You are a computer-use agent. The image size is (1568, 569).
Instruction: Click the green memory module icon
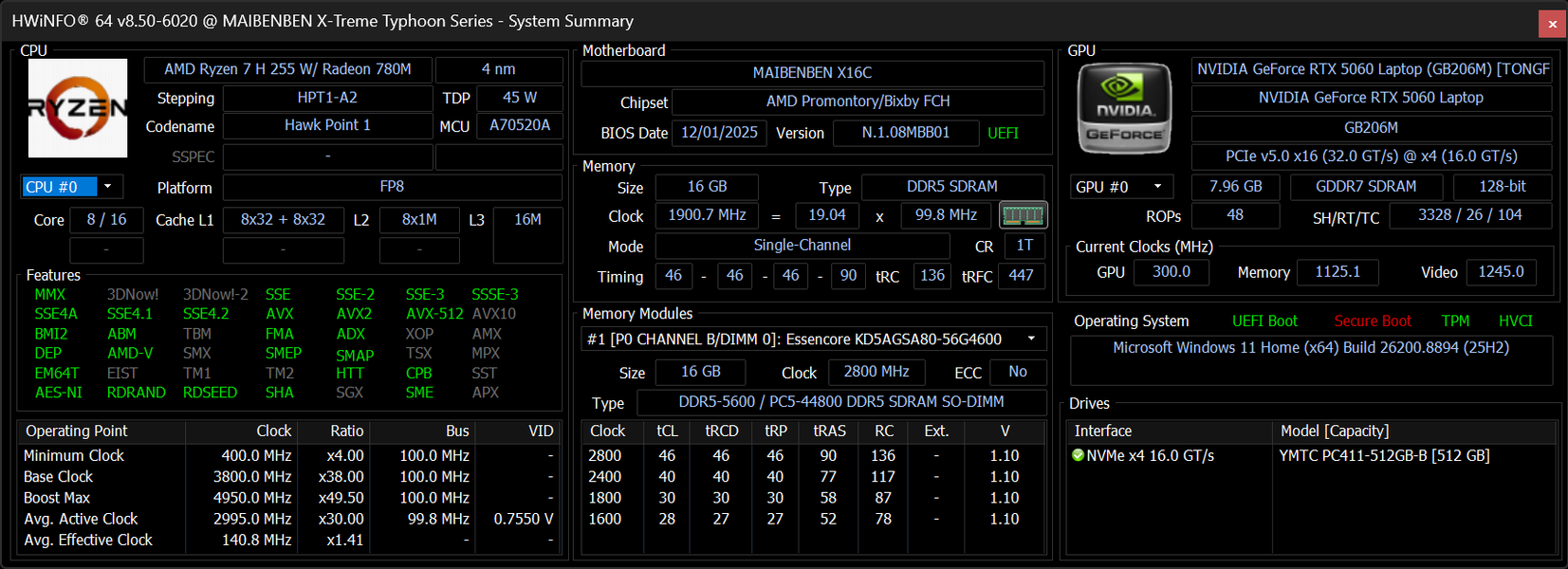pyautogui.click(x=1023, y=215)
